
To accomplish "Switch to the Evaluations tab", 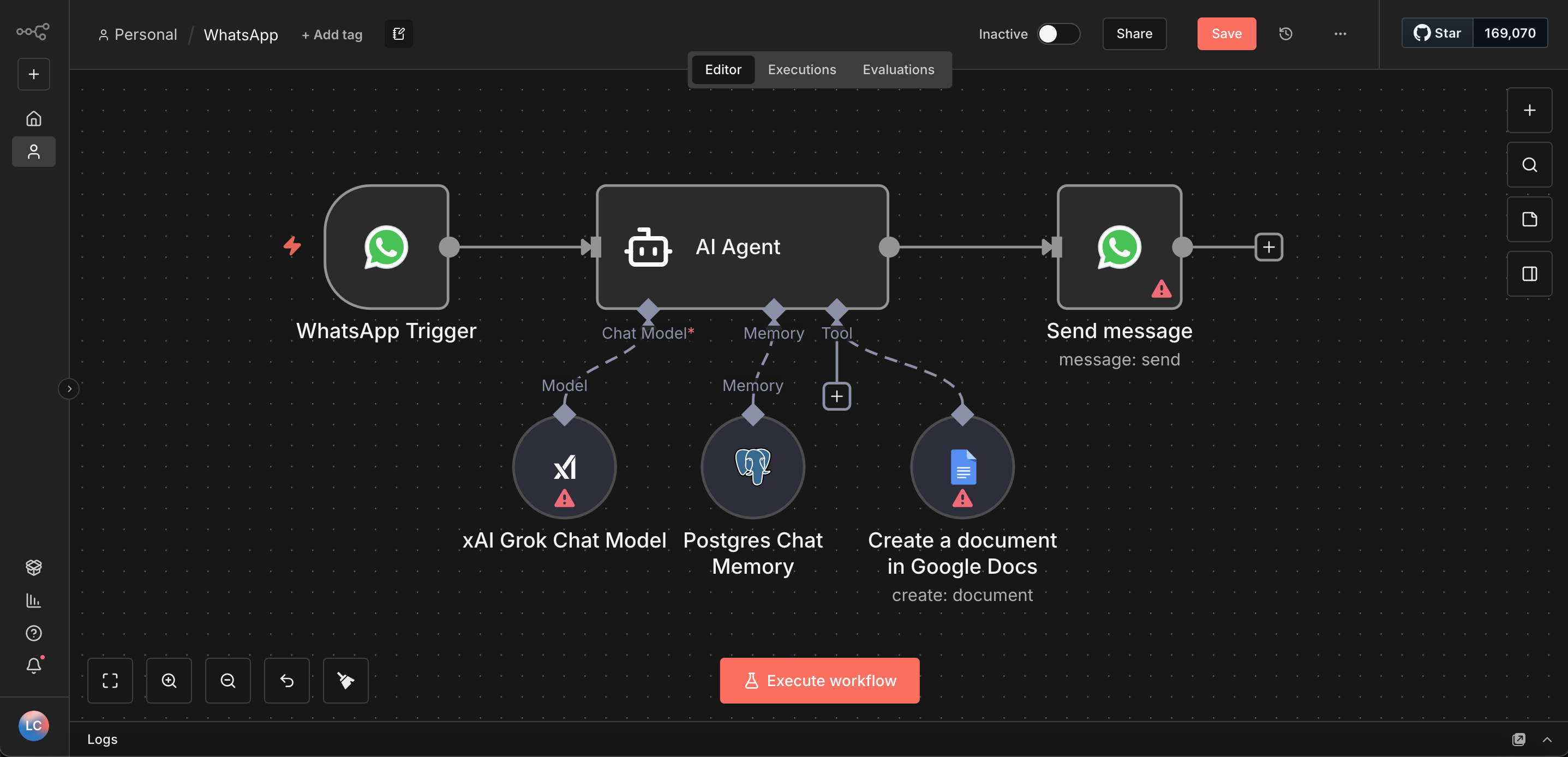I will coord(898,69).
